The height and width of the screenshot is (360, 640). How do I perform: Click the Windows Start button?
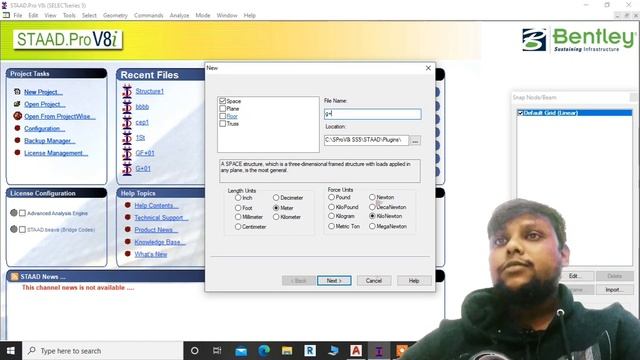(x=11, y=351)
